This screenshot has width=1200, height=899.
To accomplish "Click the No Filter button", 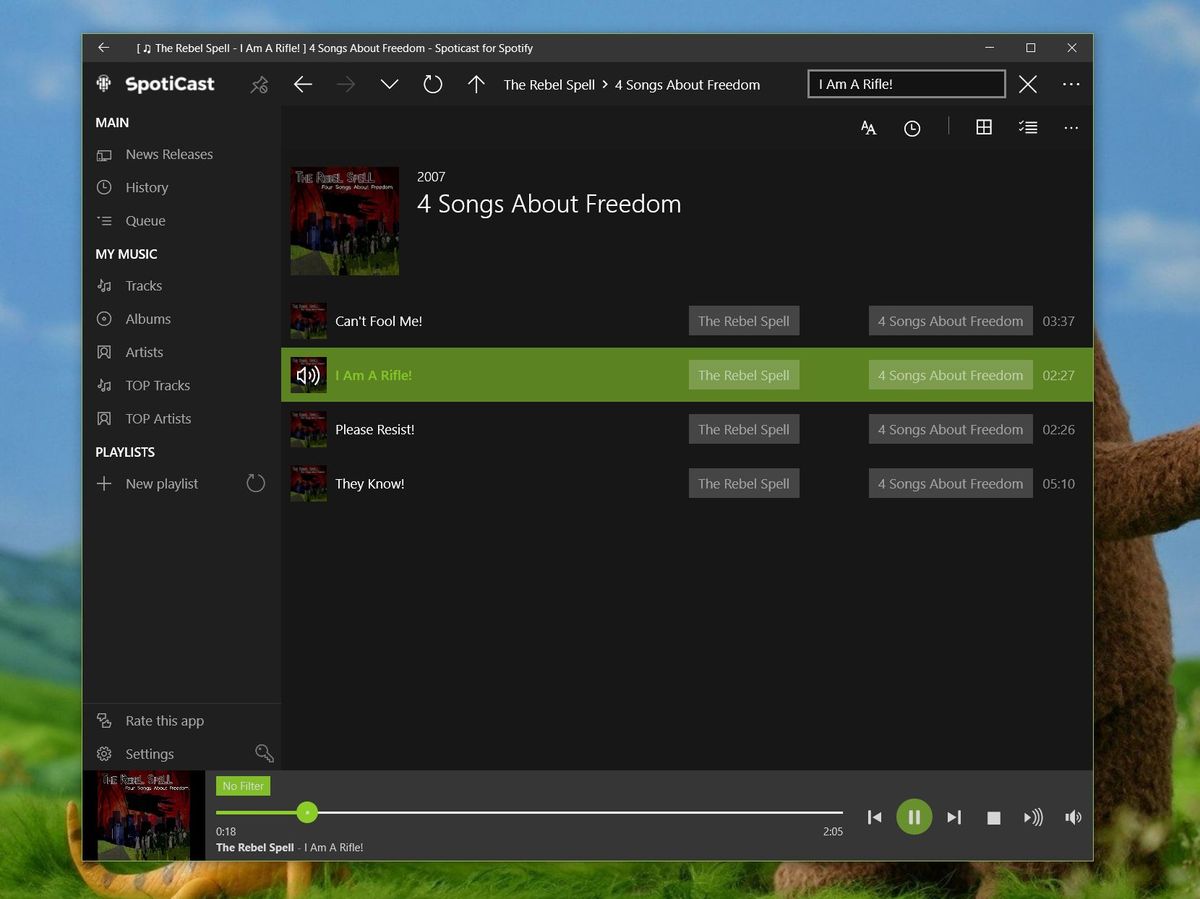I will click(243, 786).
